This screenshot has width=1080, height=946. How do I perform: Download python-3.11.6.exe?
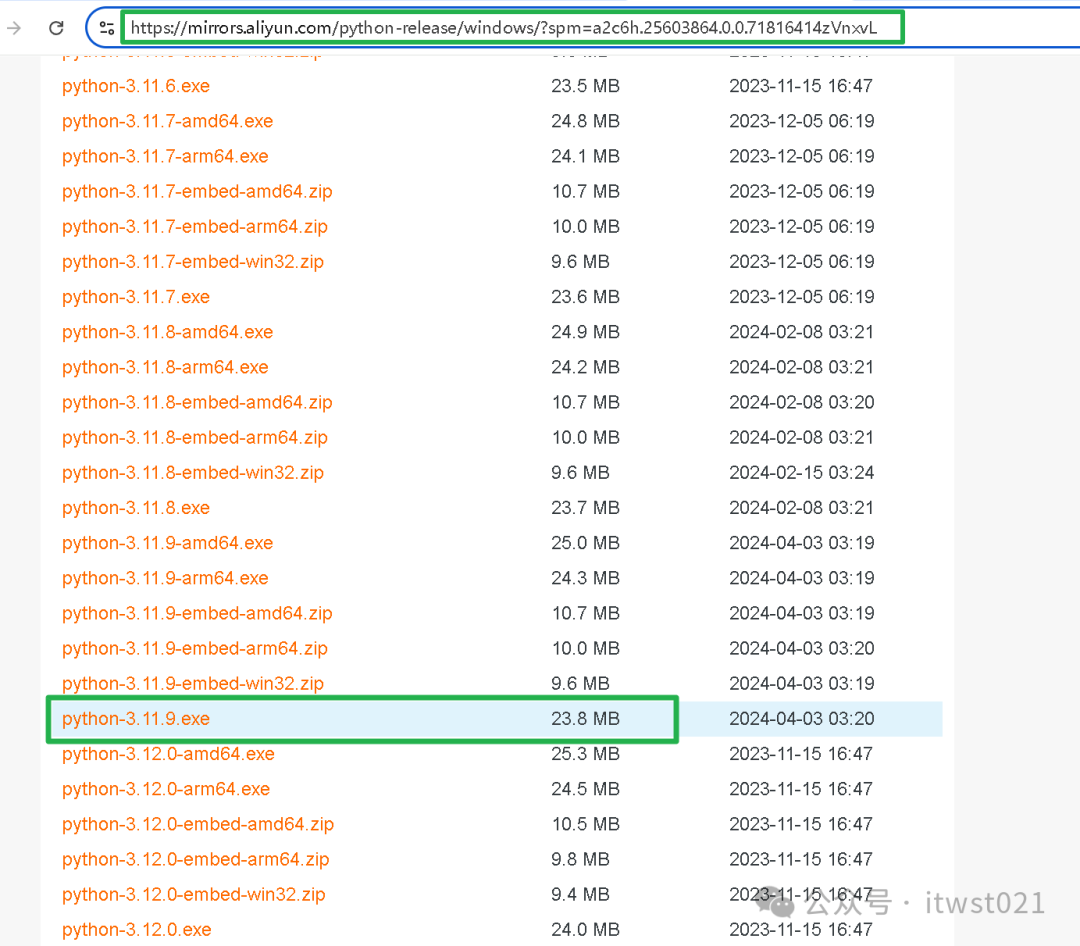pos(136,86)
